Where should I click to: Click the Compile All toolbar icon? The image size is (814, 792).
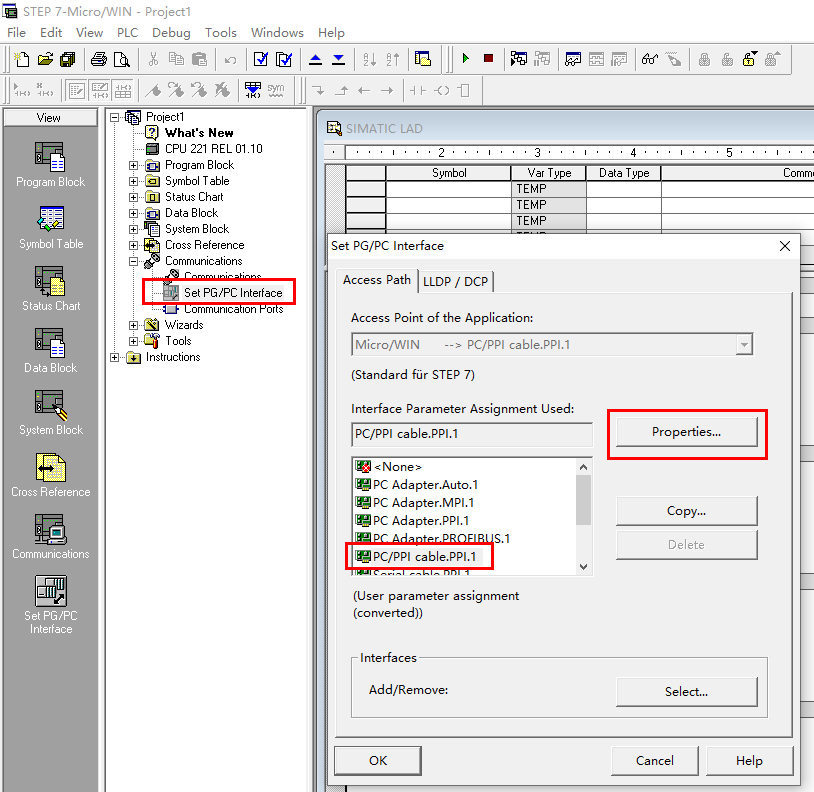tap(284, 59)
